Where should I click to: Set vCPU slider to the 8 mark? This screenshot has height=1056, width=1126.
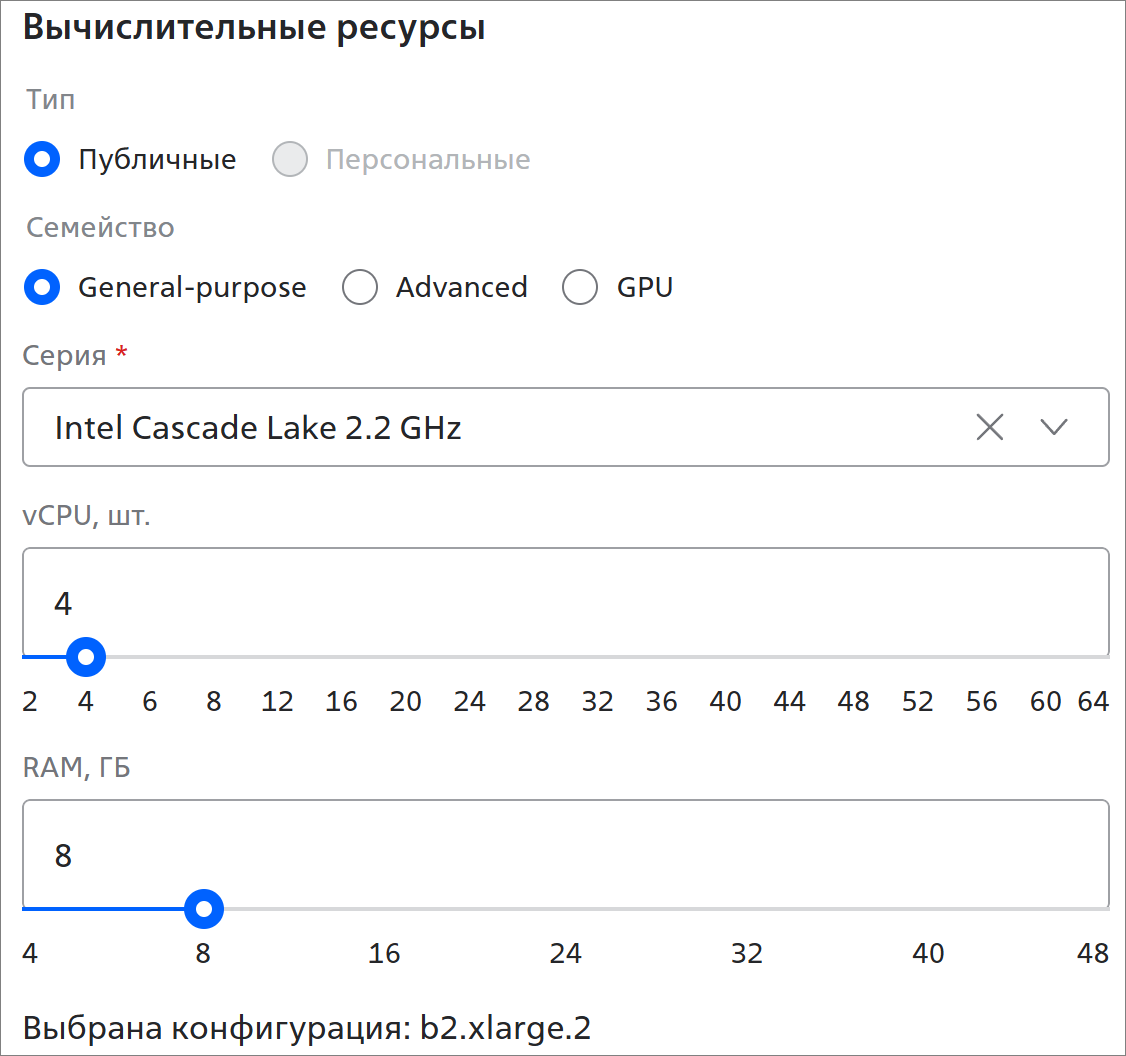point(214,657)
